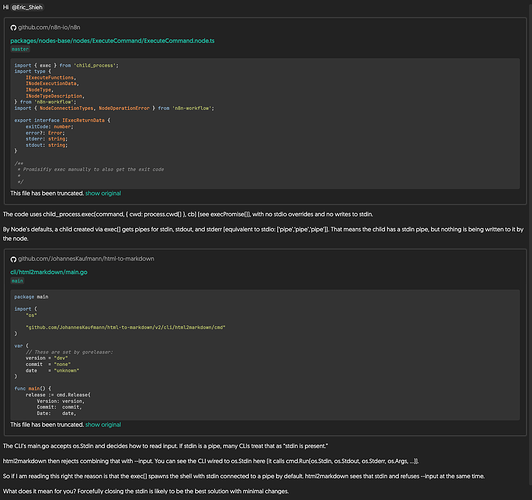532x500 pixels.
Task: Click the 'func main() {' code line
Action: (33, 388)
